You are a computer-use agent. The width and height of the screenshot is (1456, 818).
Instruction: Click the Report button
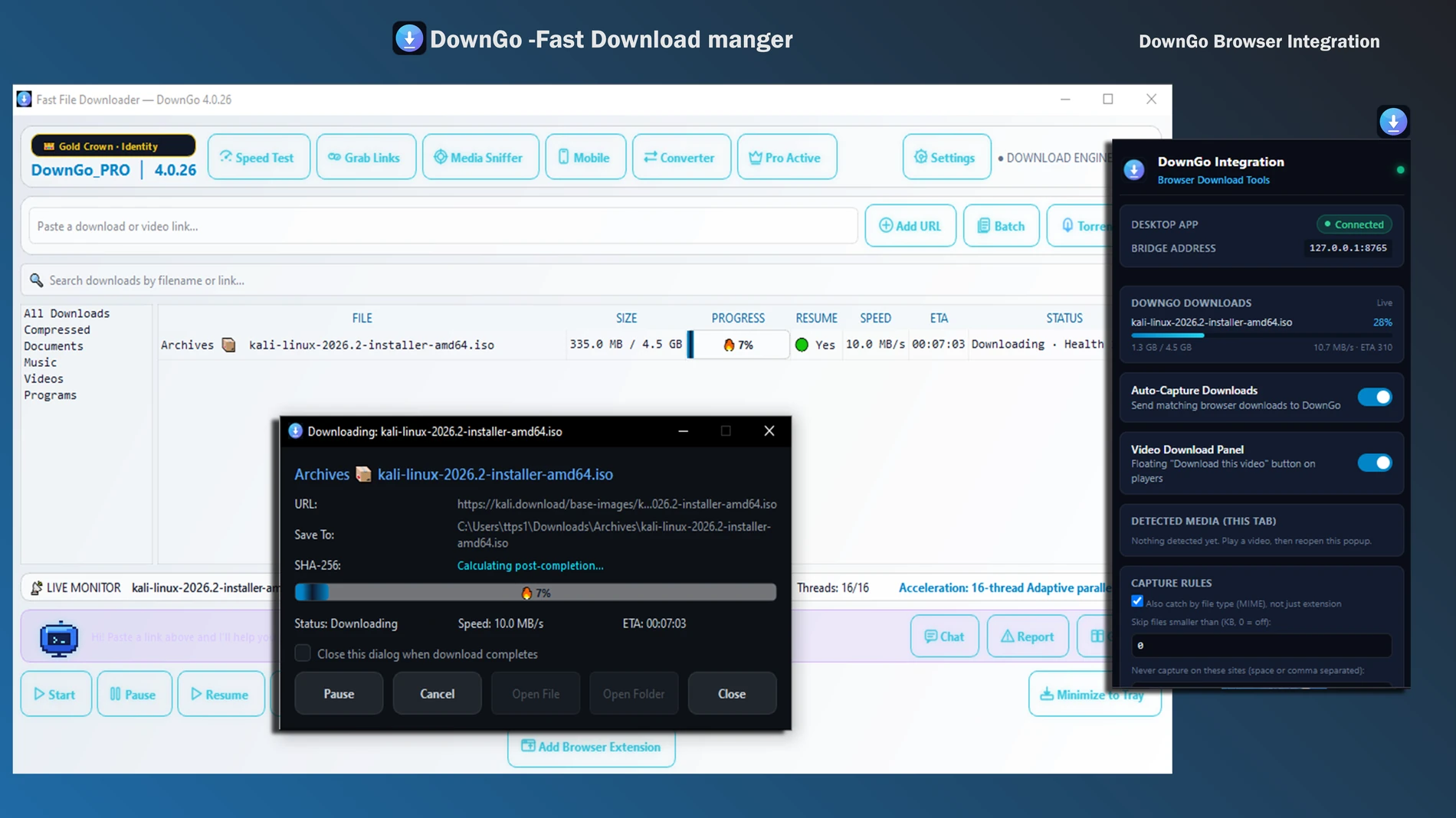click(x=1027, y=636)
